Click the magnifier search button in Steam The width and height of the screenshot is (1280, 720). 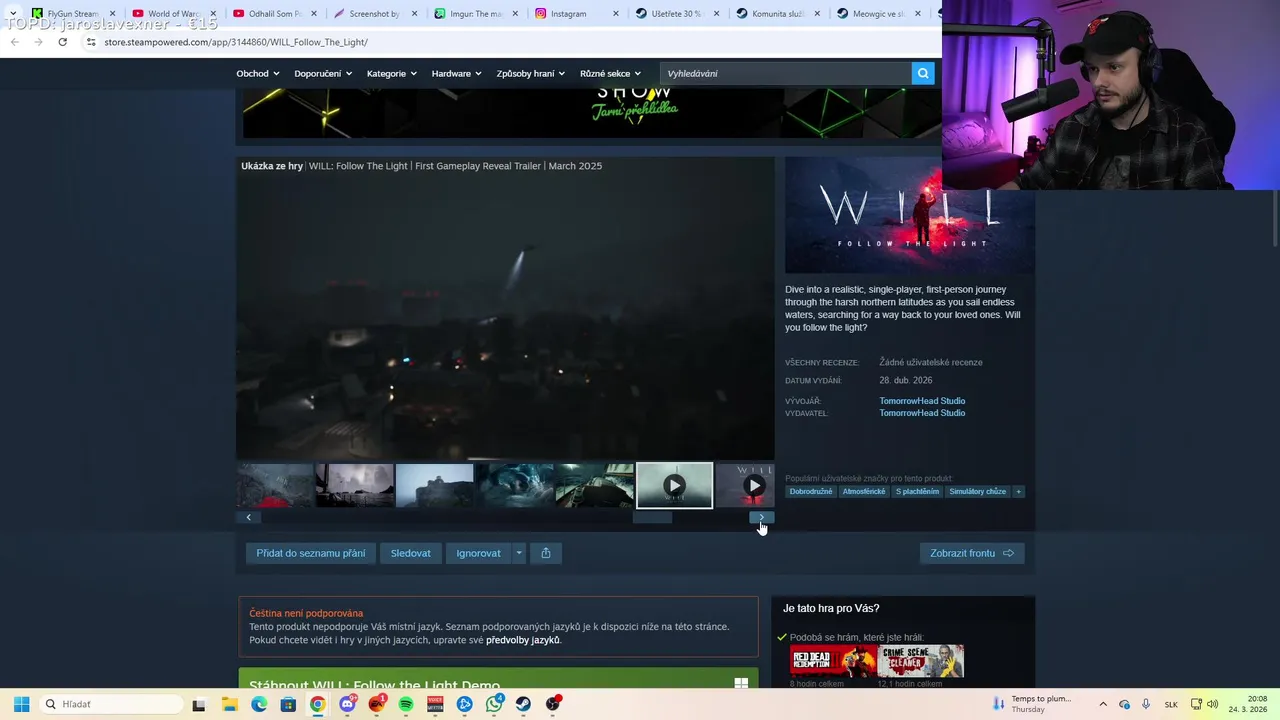pos(923,73)
